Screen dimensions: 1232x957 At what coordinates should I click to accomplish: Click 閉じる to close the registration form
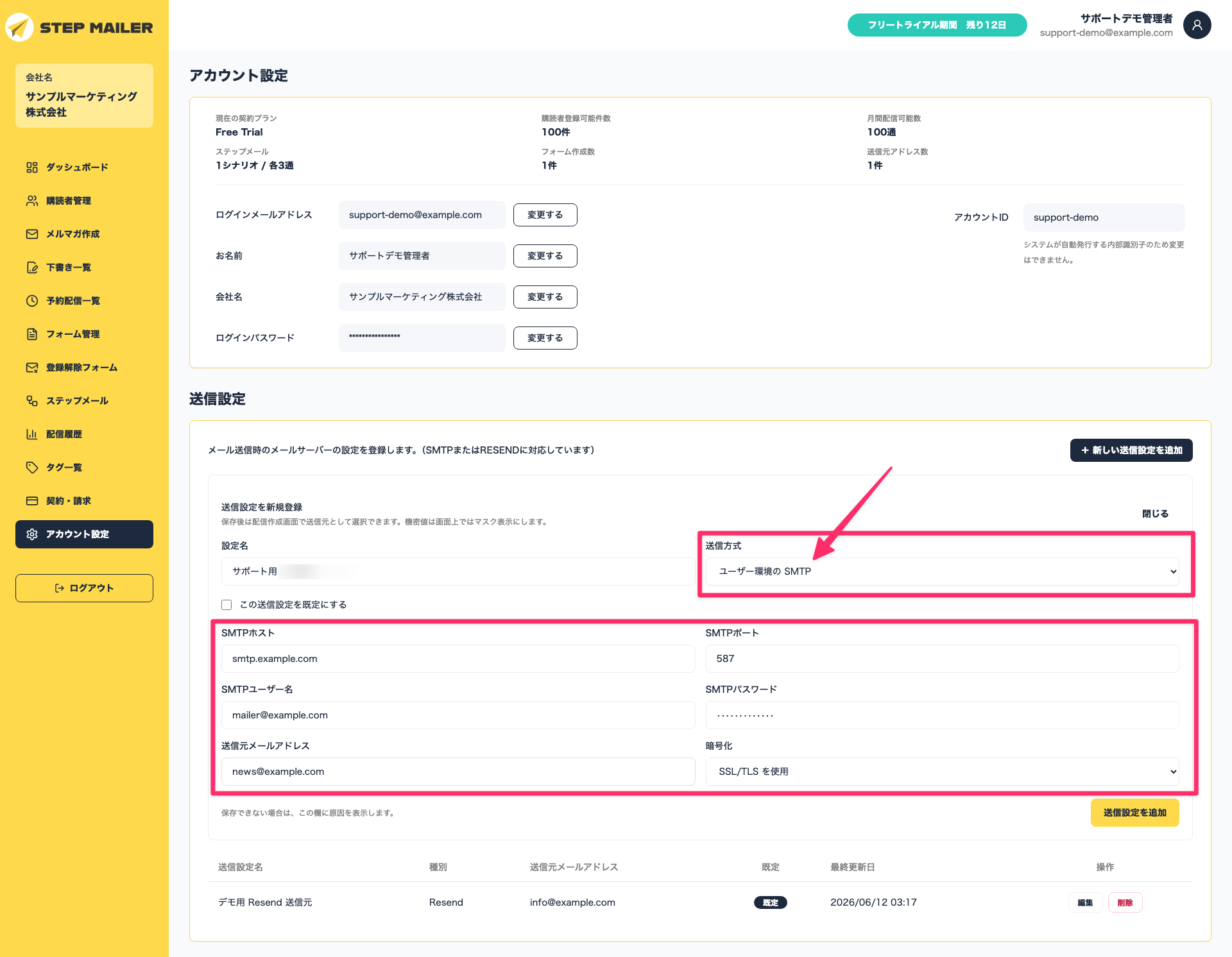[x=1155, y=514]
